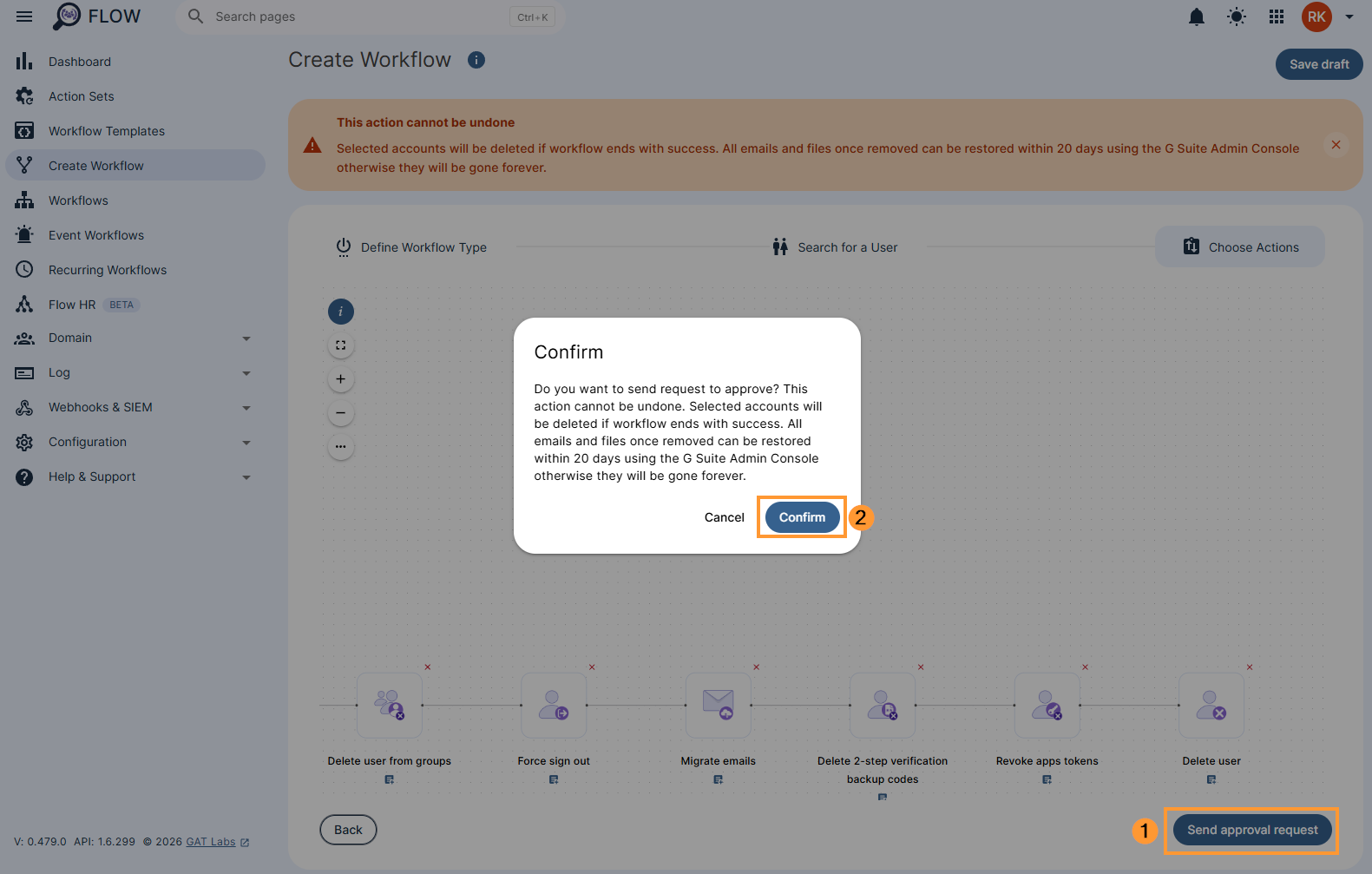The image size is (1372, 874).
Task: Open the RK user avatar
Action: point(1316,16)
